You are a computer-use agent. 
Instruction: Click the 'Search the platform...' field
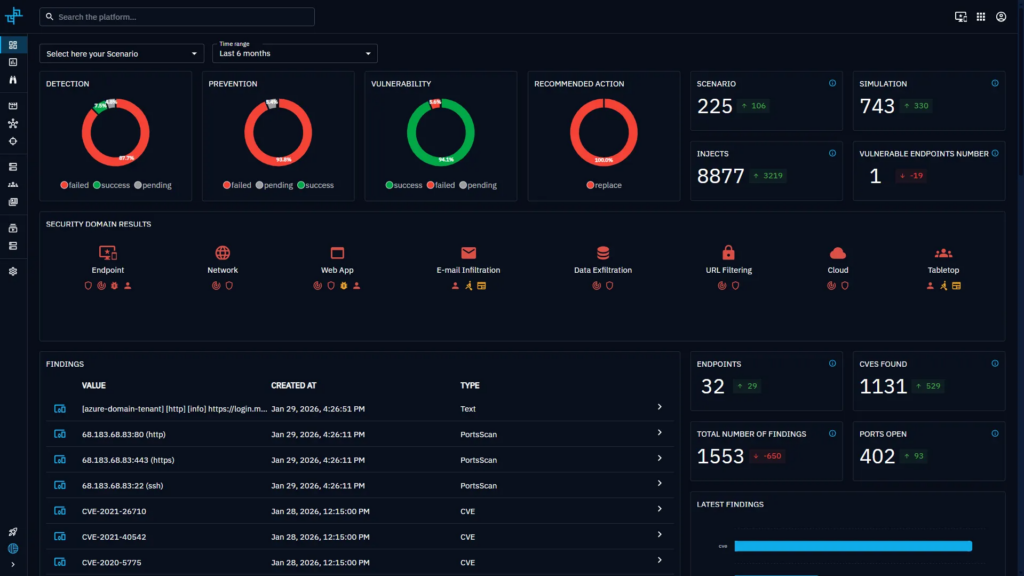pos(177,17)
